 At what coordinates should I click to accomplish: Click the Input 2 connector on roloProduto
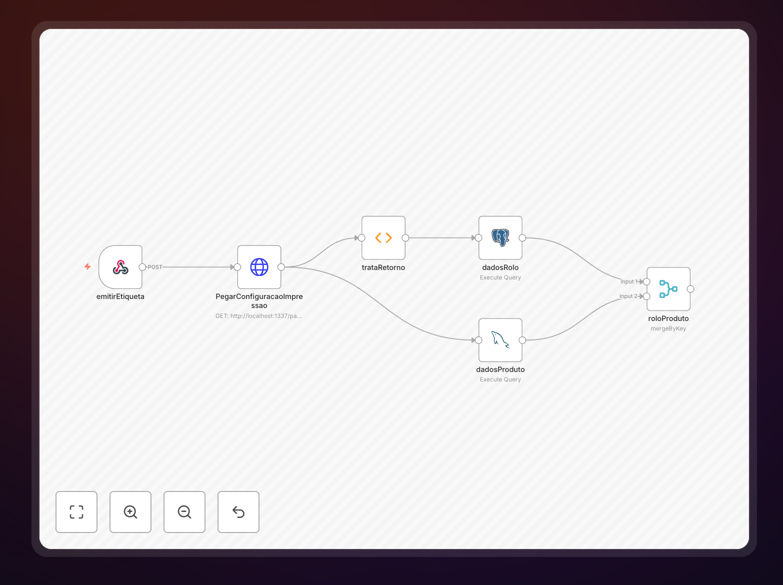(x=647, y=296)
